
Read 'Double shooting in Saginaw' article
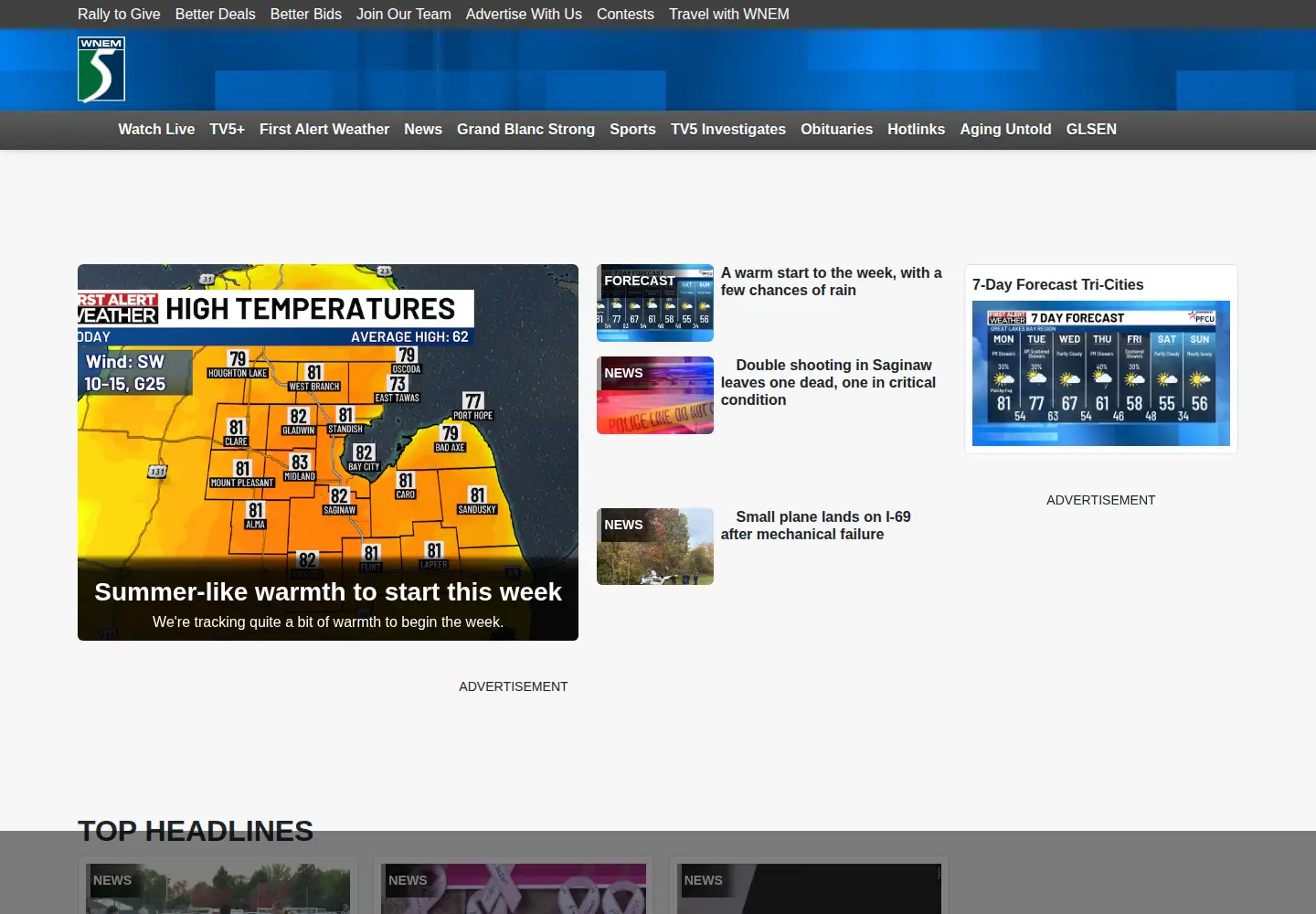click(828, 382)
